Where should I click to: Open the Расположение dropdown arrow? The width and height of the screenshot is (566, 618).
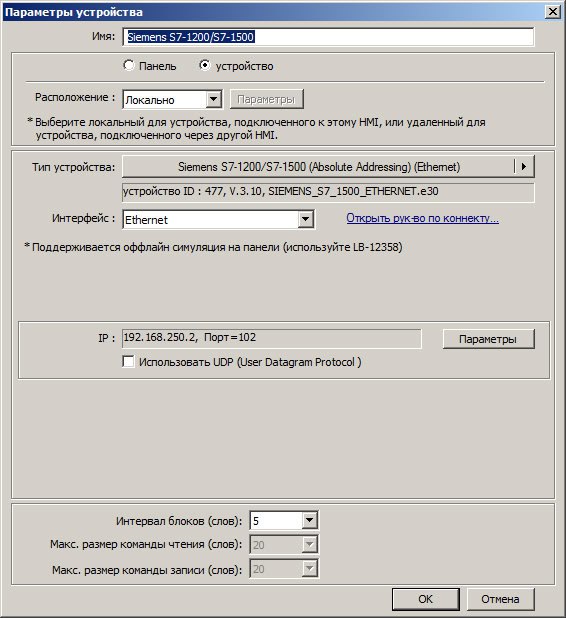pos(213,99)
